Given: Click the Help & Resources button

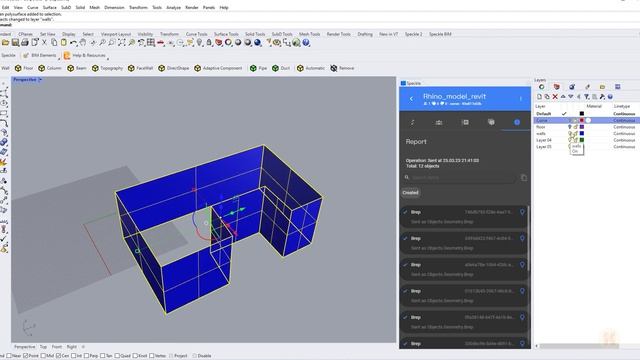Looking at the screenshot, I should tap(85, 55).
